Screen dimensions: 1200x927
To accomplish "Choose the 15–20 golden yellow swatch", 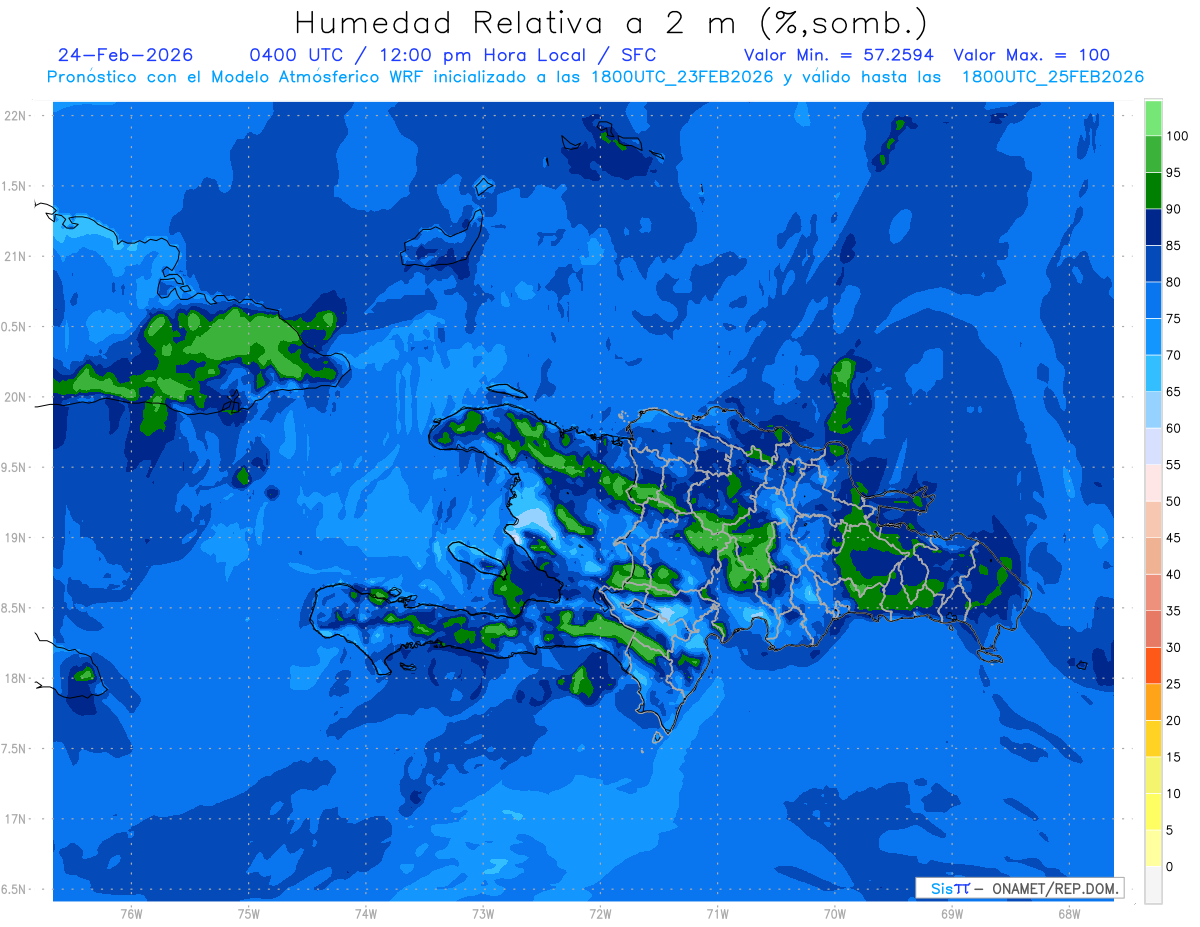I will (1153, 739).
